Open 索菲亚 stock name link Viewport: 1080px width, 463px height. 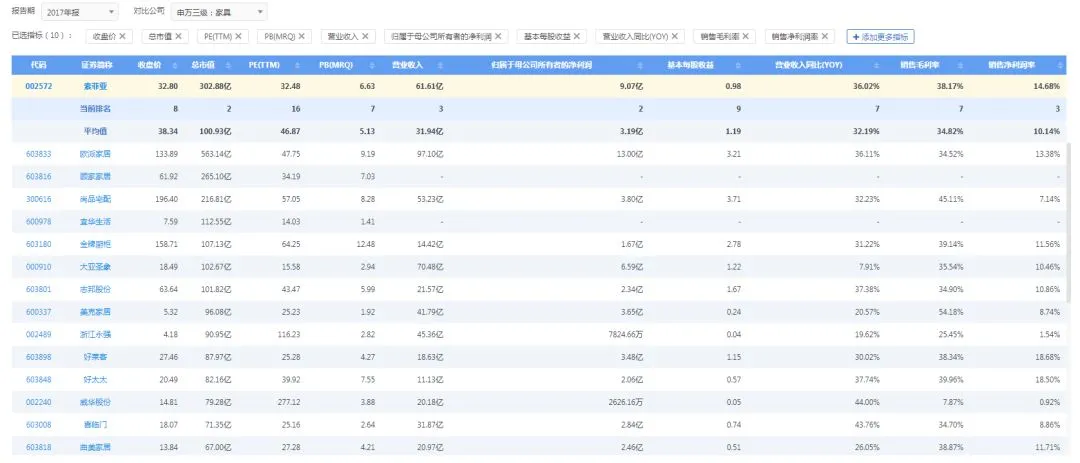pos(96,86)
